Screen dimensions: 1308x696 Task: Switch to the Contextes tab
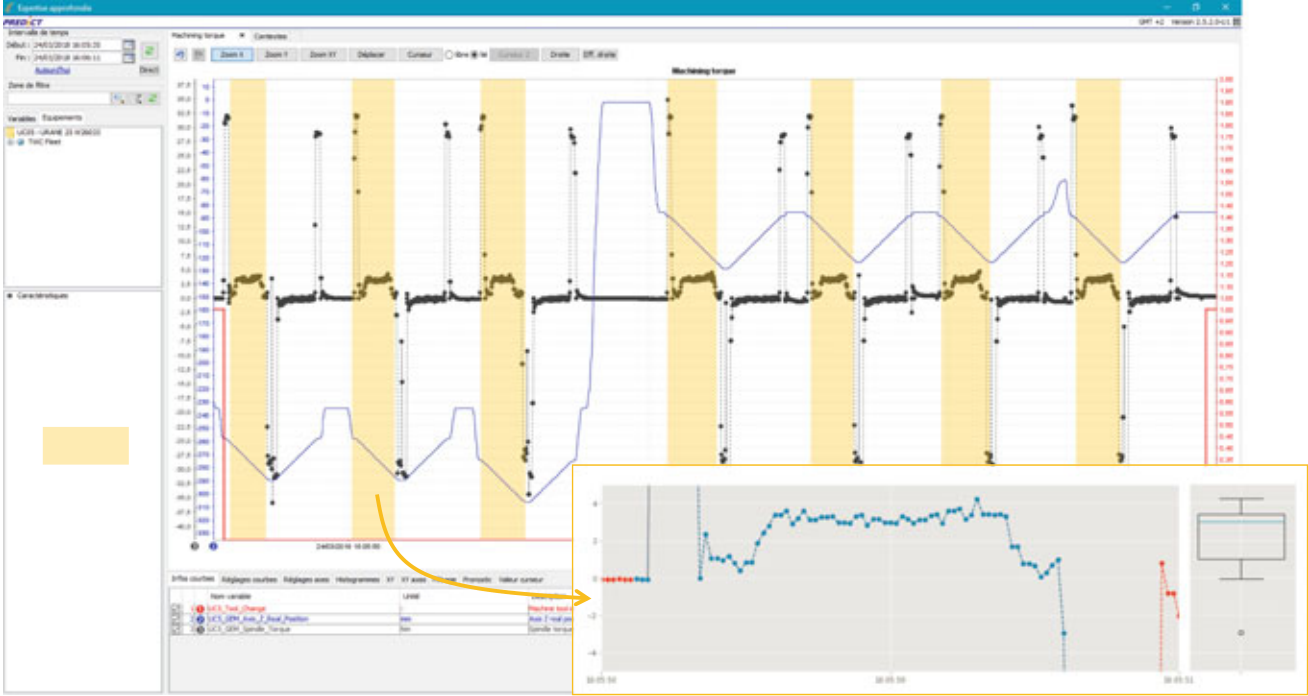click(270, 35)
